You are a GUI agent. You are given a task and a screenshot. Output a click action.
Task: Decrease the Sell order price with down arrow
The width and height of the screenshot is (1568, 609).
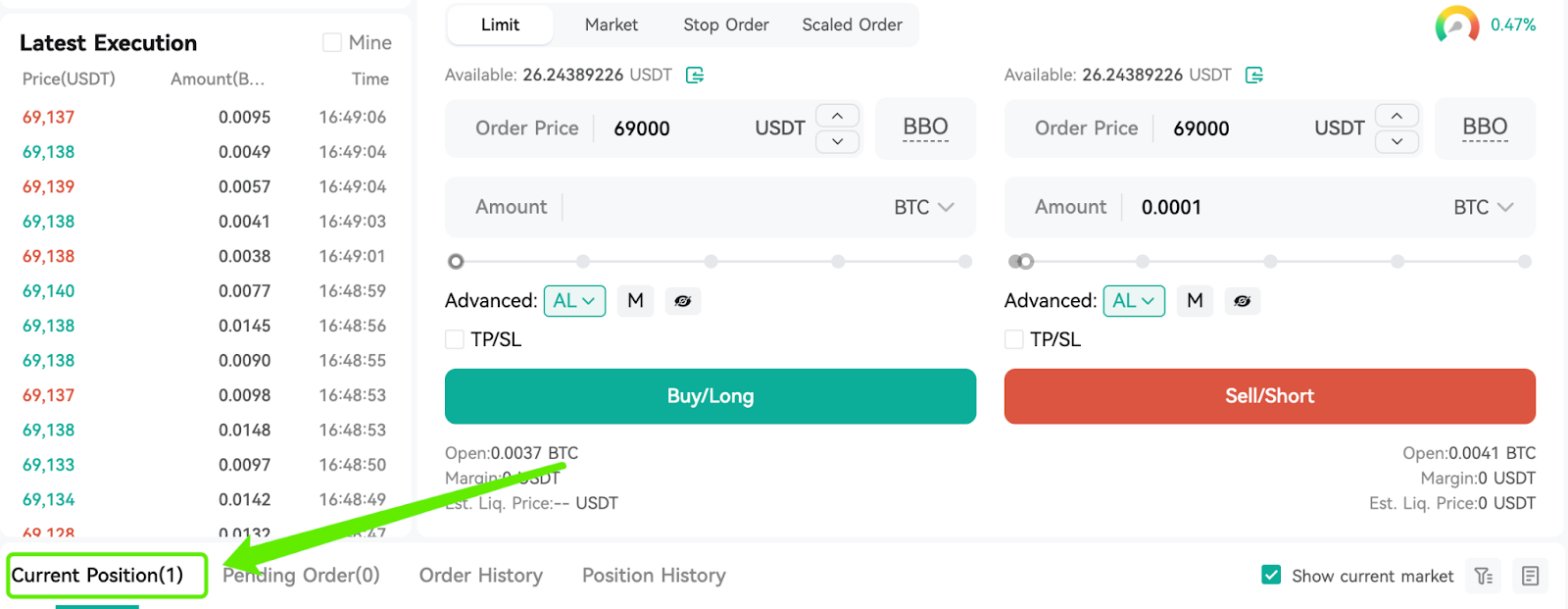1397,141
